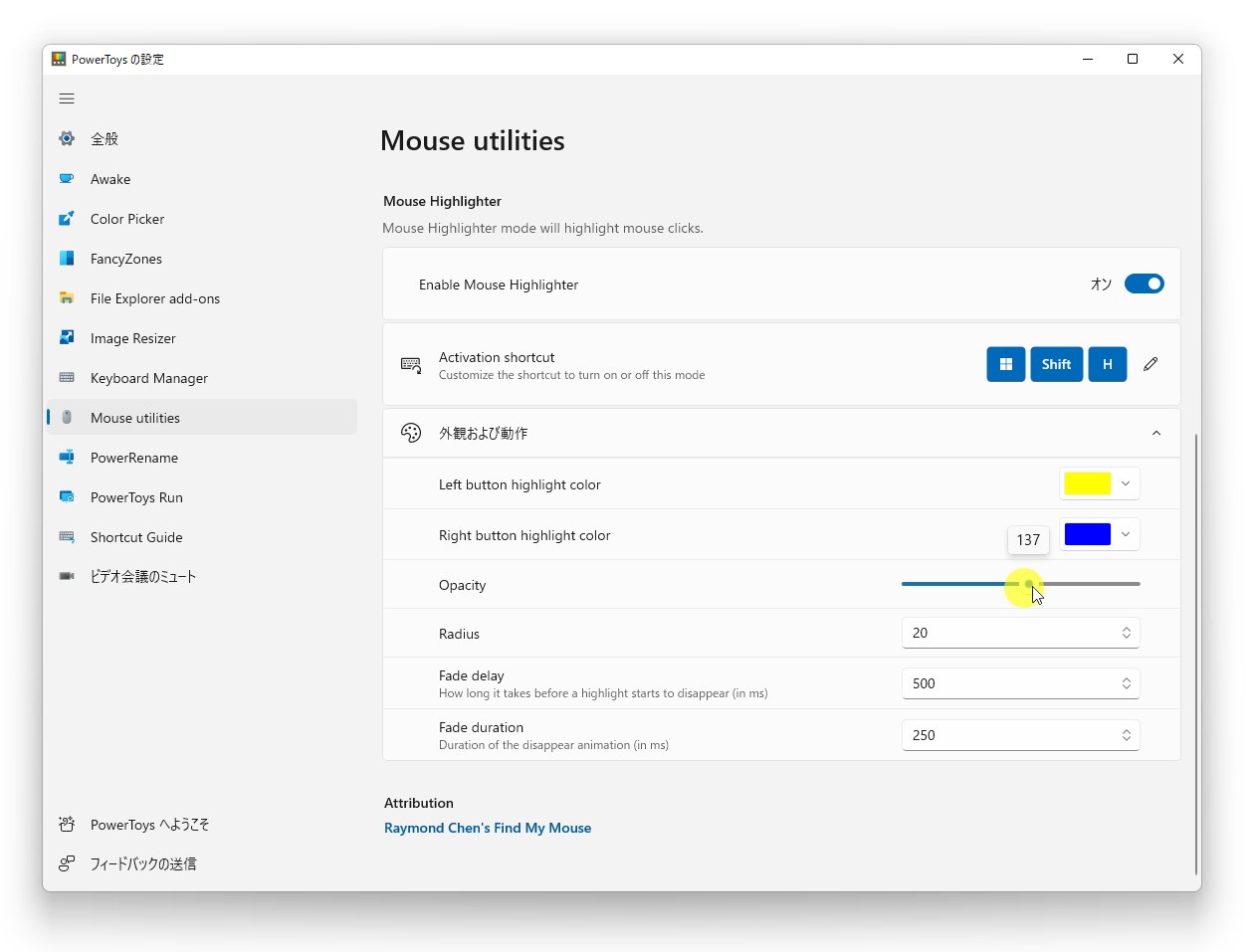Disable the Enable Mouse Highlighter toggle

point(1144,285)
